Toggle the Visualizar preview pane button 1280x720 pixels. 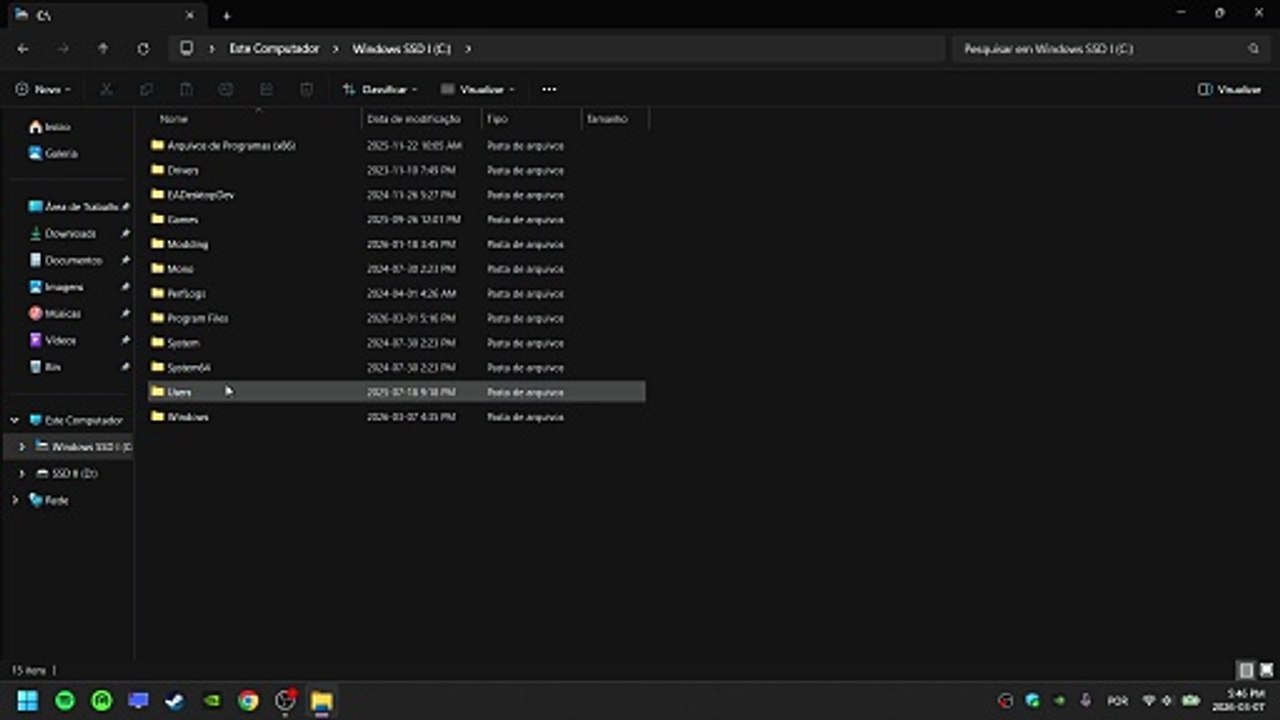[x=1229, y=89]
